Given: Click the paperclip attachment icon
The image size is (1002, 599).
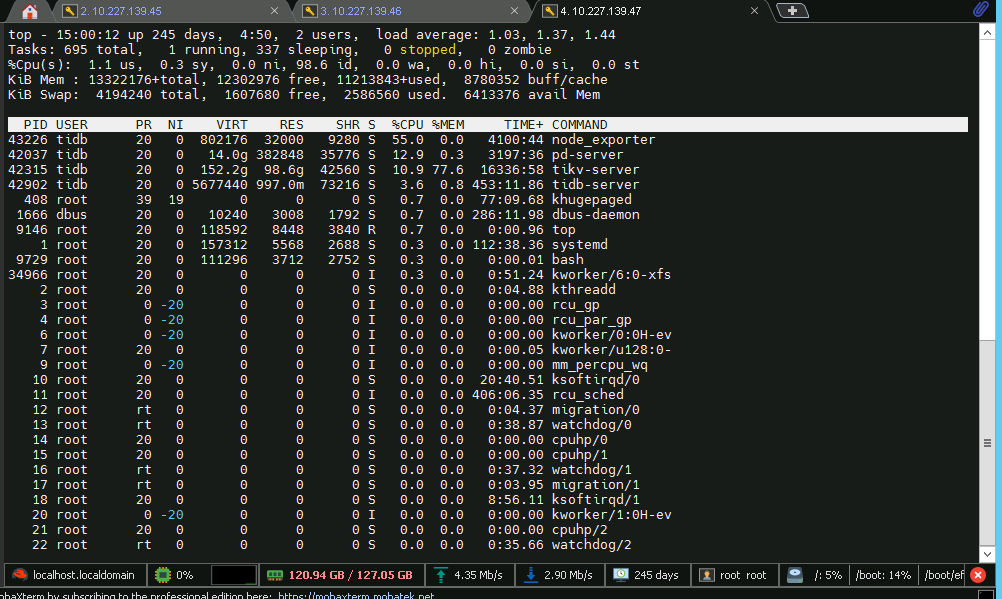Looking at the screenshot, I should [981, 11].
